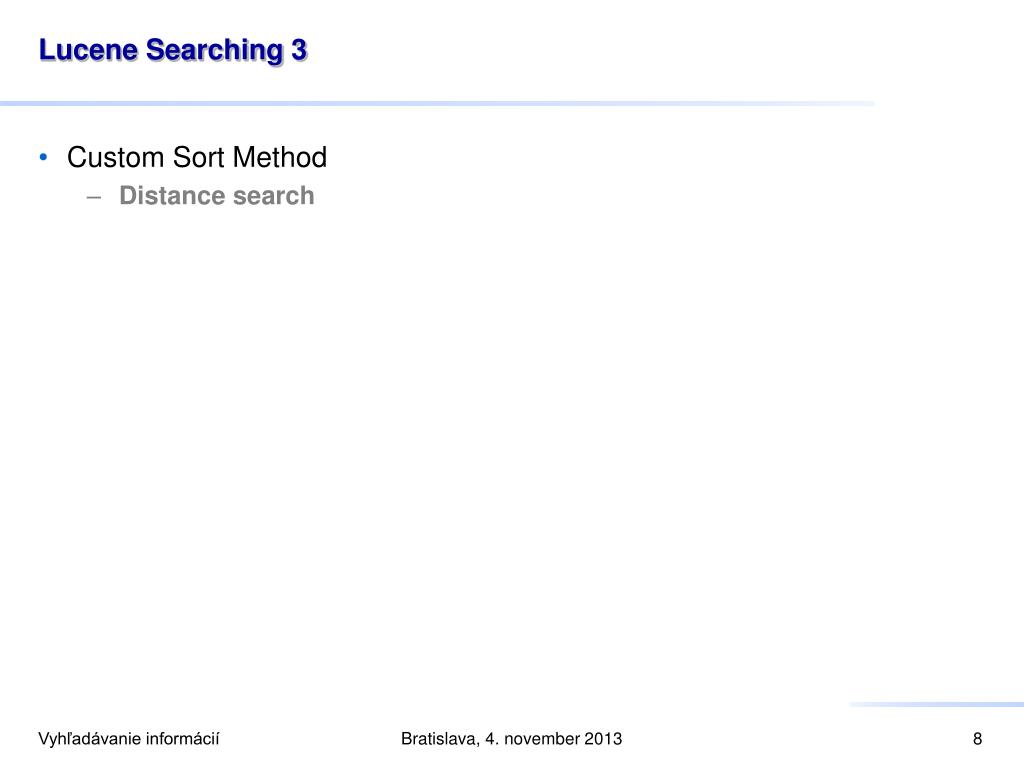The height and width of the screenshot is (768, 1024).
Task: Click the blue bullet dot before Custom
Action: (x=44, y=157)
